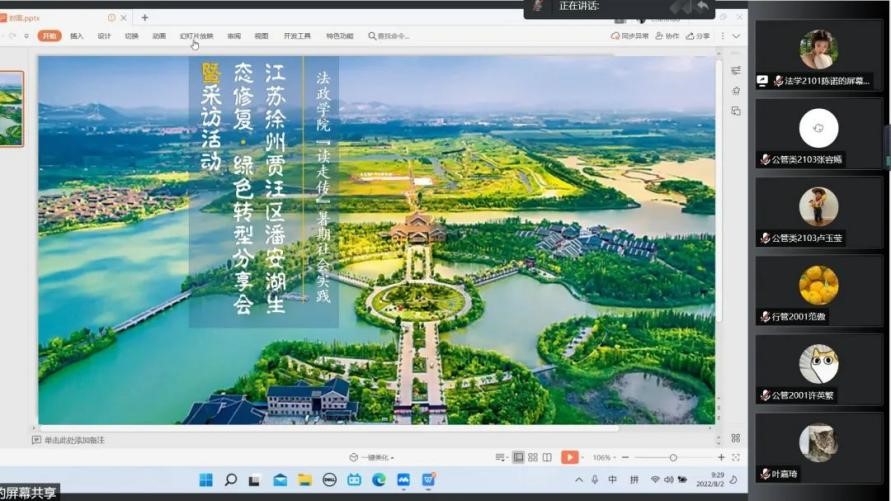Open the 106% zoom level dropdown
Viewport: 891px width, 501px height.
click(604, 457)
